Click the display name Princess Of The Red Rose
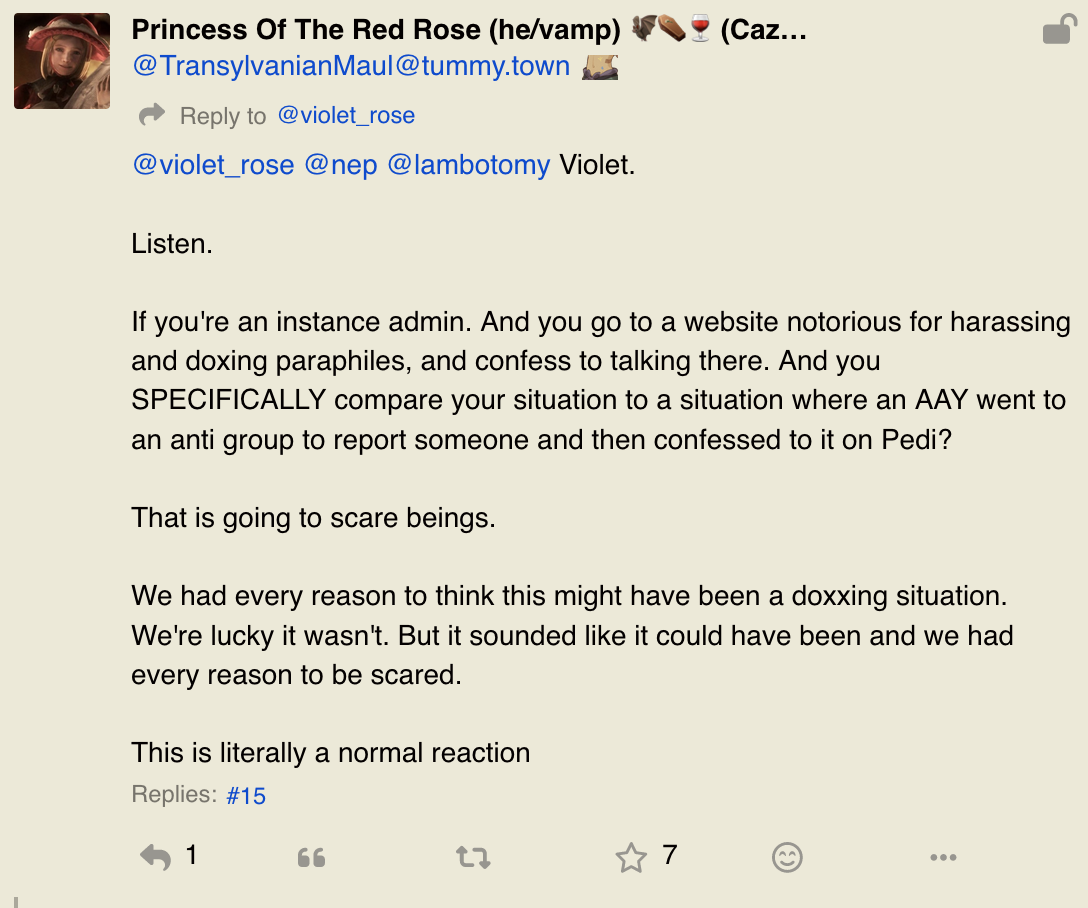Image resolution: width=1088 pixels, height=908 pixels. click(375, 30)
